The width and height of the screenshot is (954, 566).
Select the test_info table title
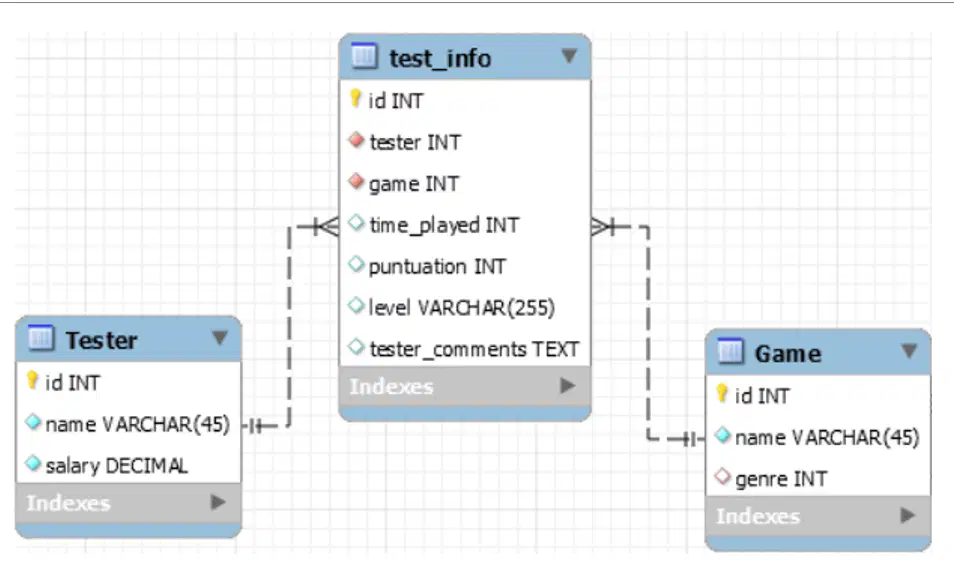440,59
